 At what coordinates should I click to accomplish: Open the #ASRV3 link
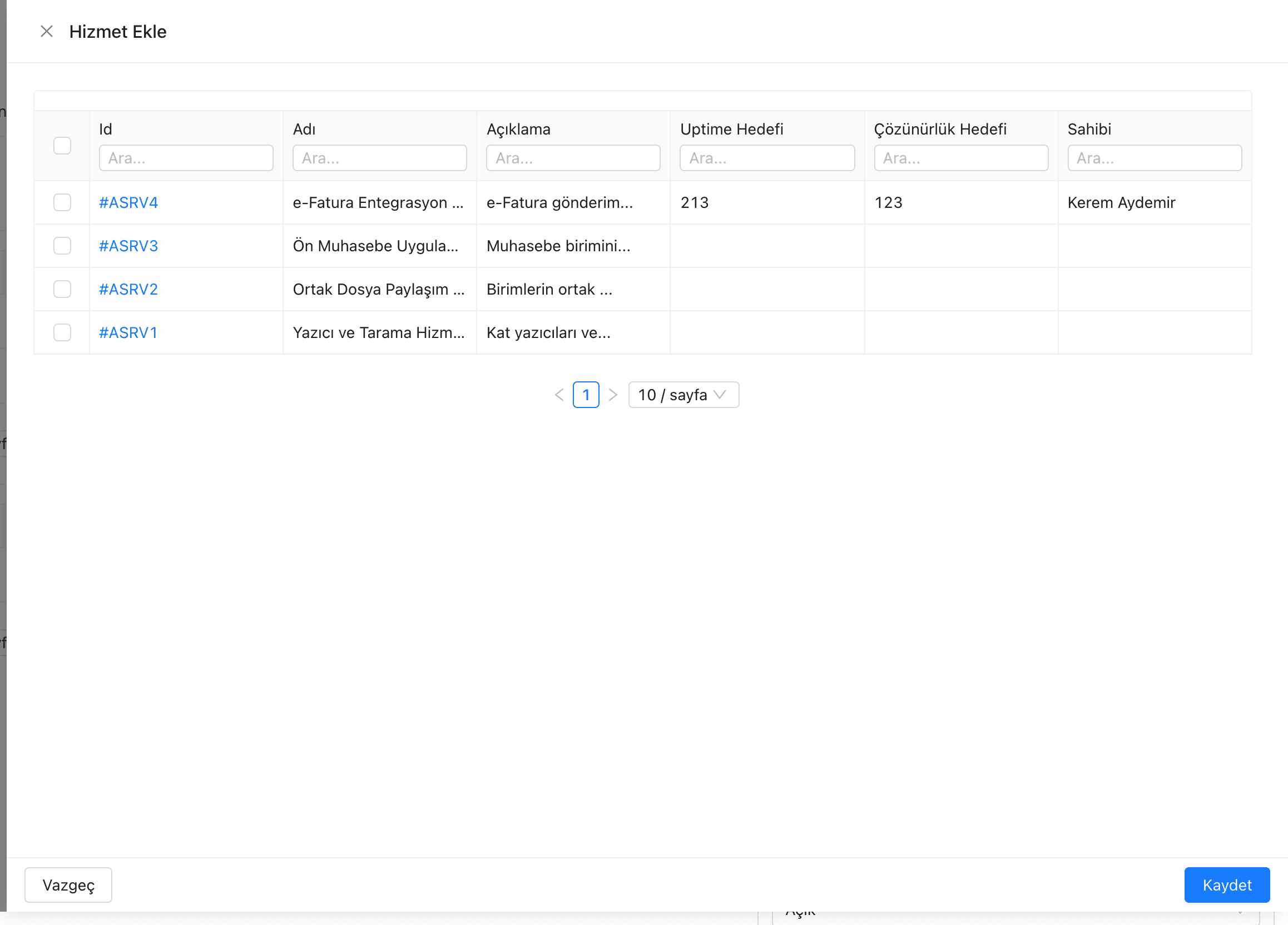(x=128, y=246)
